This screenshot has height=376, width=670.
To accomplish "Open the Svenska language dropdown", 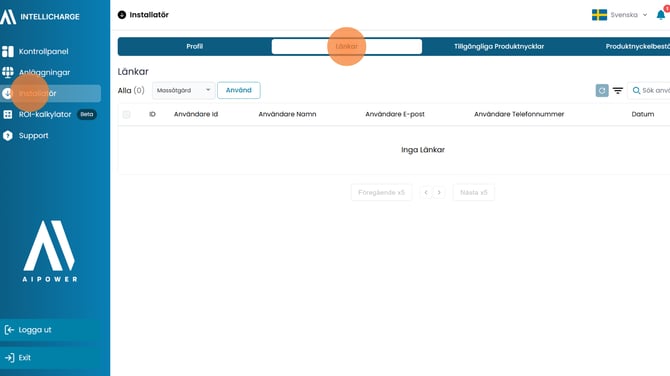I will click(629, 15).
